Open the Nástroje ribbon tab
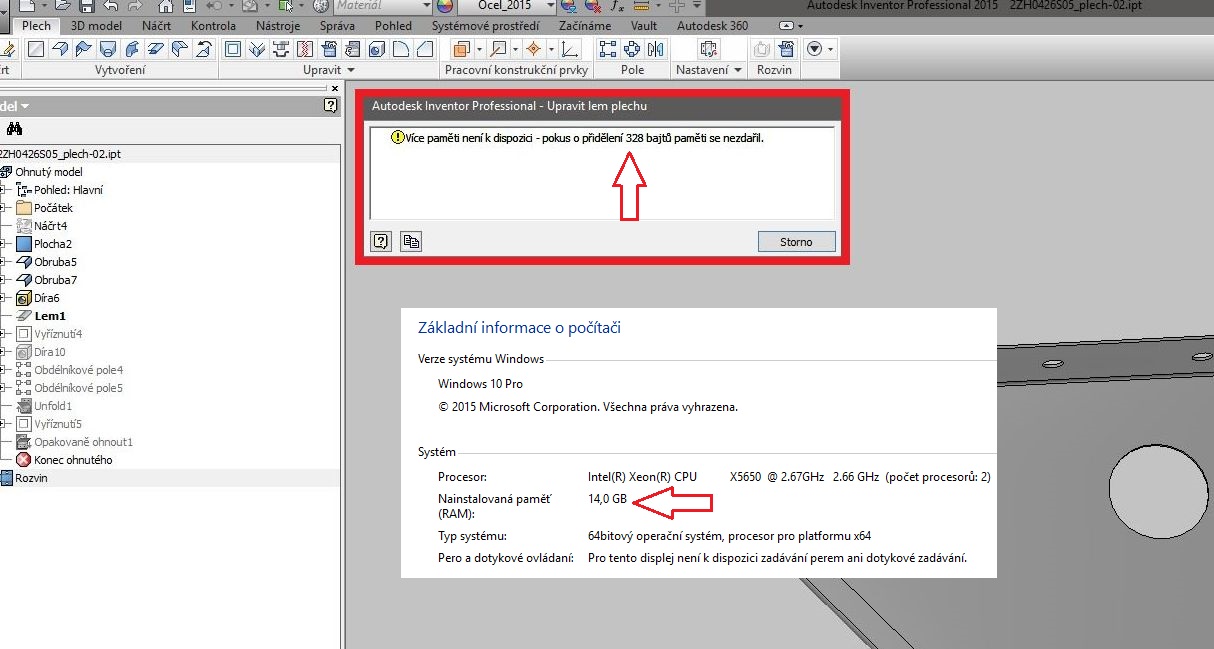Image resolution: width=1214 pixels, height=649 pixels. tap(278, 26)
